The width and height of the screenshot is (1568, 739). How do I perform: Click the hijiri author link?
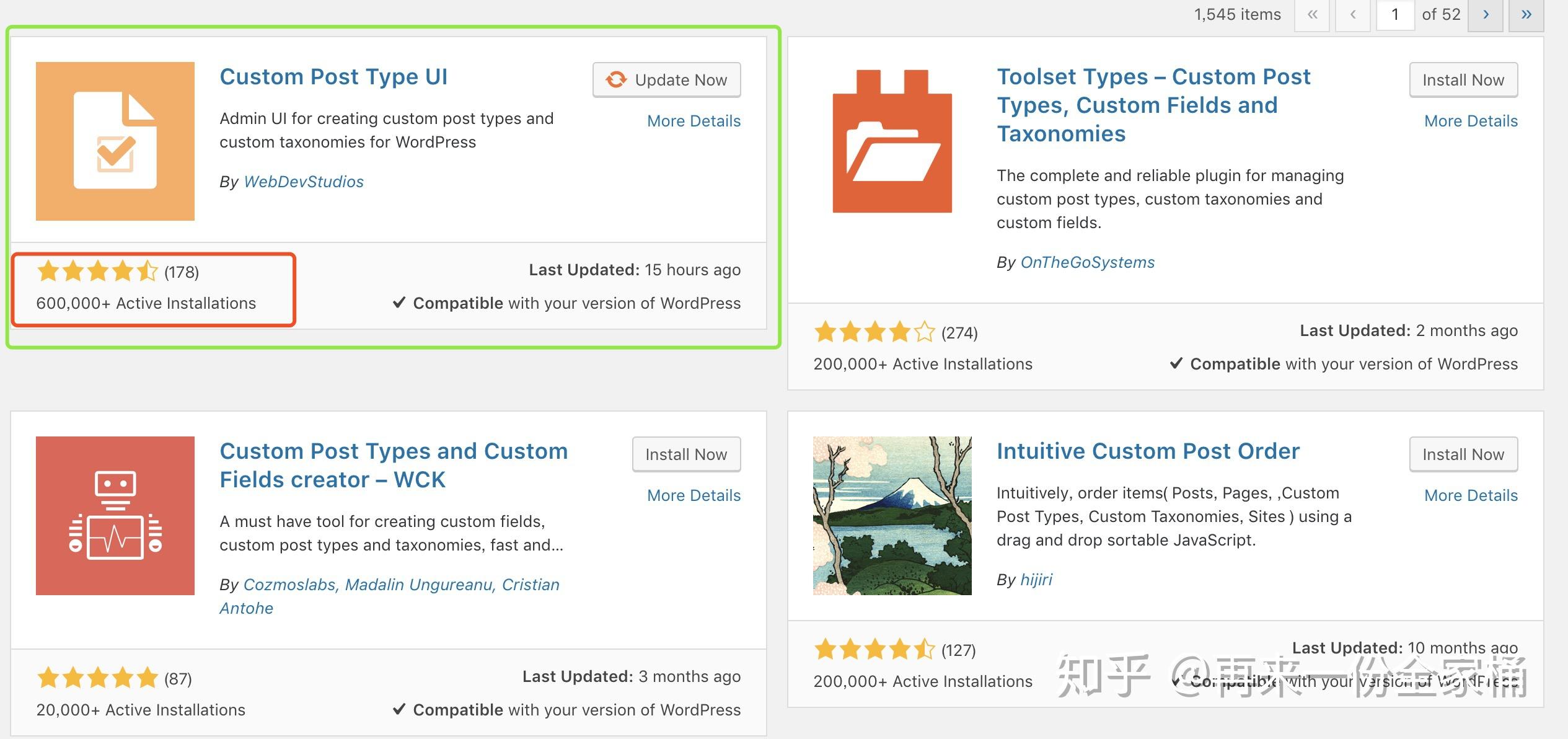[1036, 580]
